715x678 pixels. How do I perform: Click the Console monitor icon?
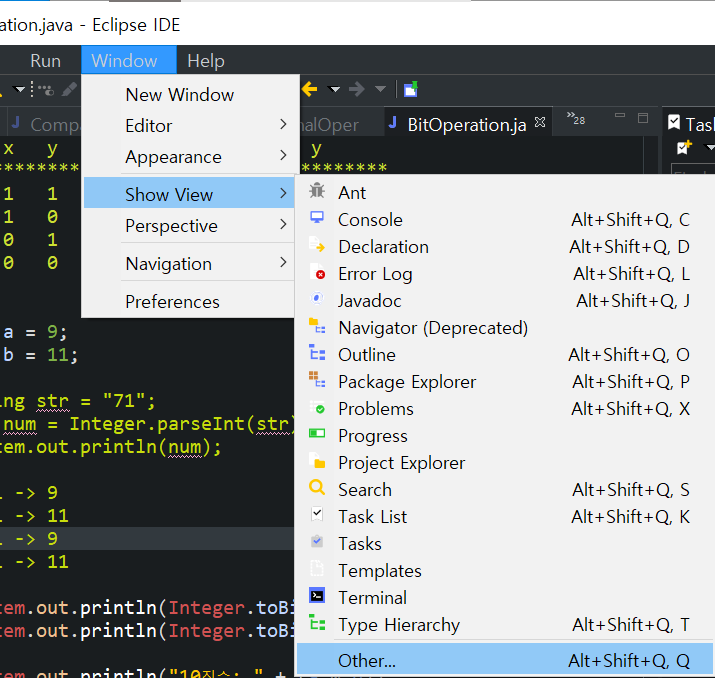317,217
